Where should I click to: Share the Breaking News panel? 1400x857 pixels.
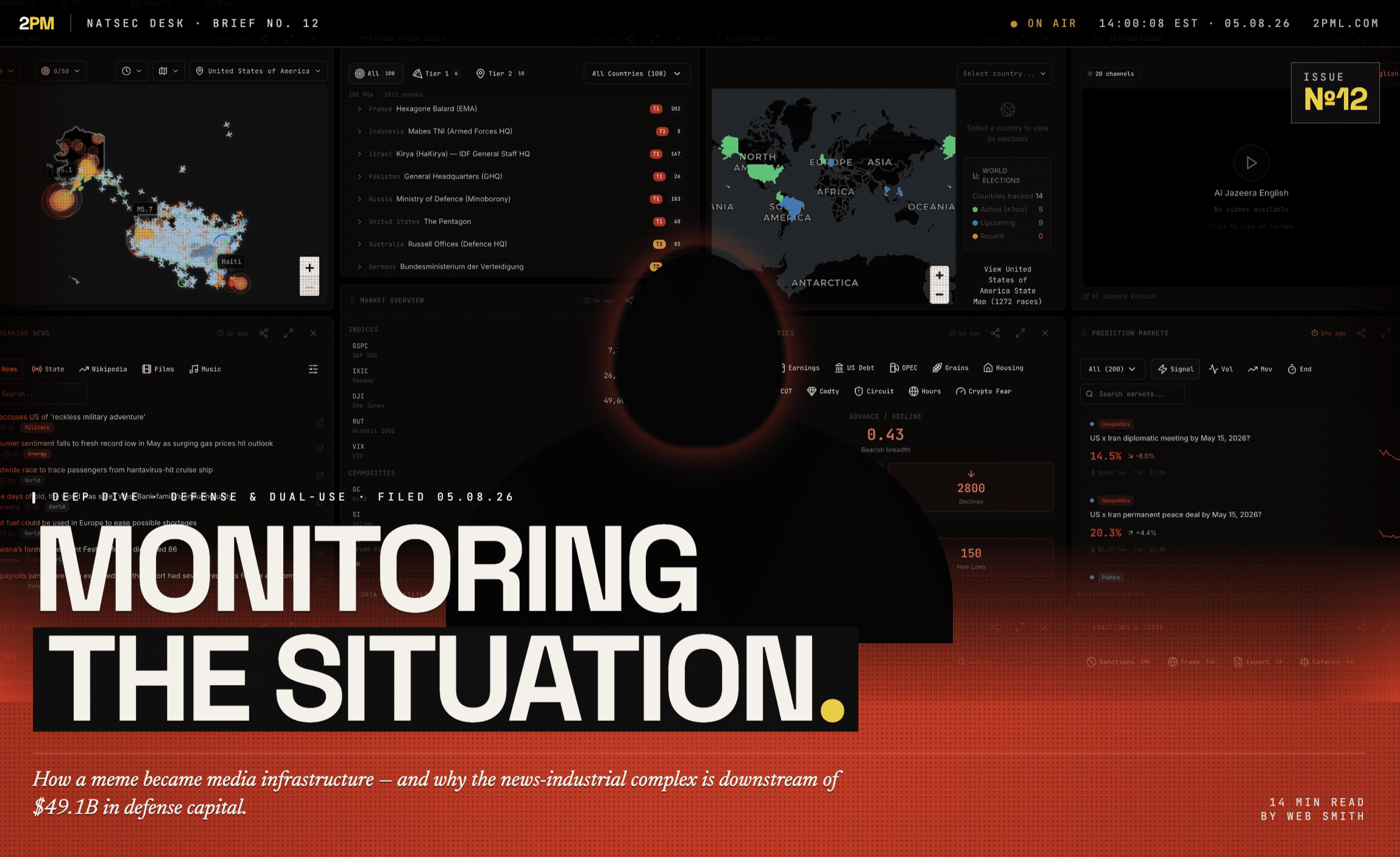tap(264, 333)
